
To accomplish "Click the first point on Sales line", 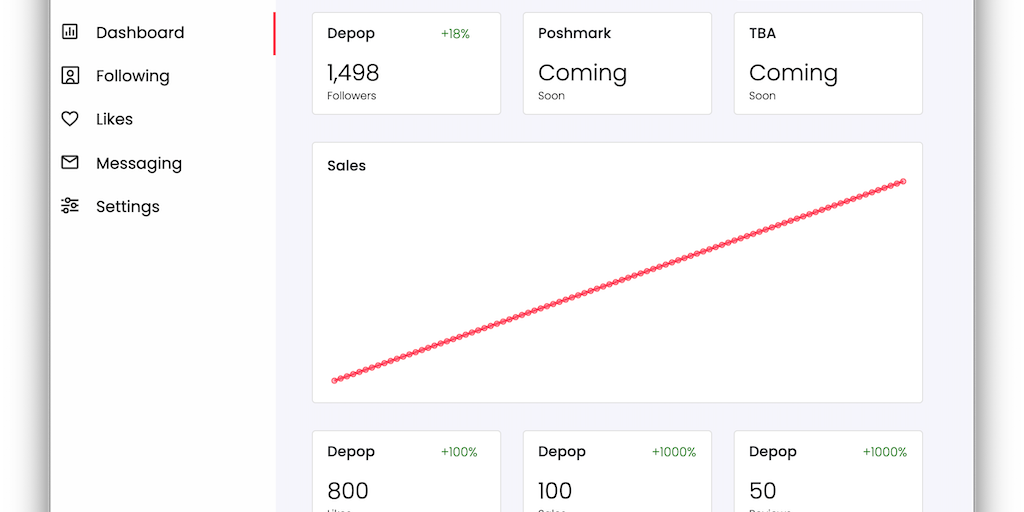I will point(334,380).
